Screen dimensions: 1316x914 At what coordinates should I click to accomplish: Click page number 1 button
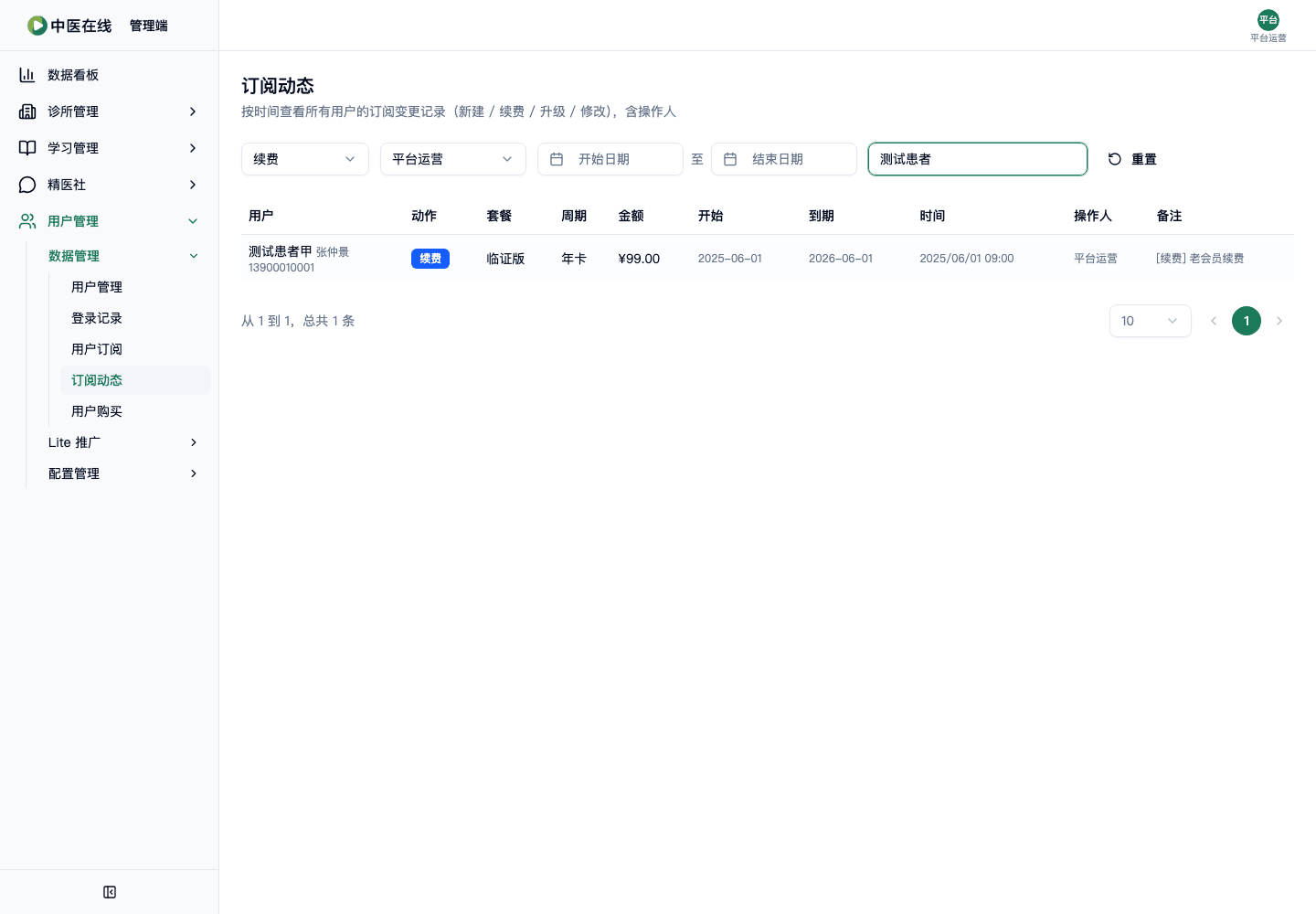pos(1247,321)
